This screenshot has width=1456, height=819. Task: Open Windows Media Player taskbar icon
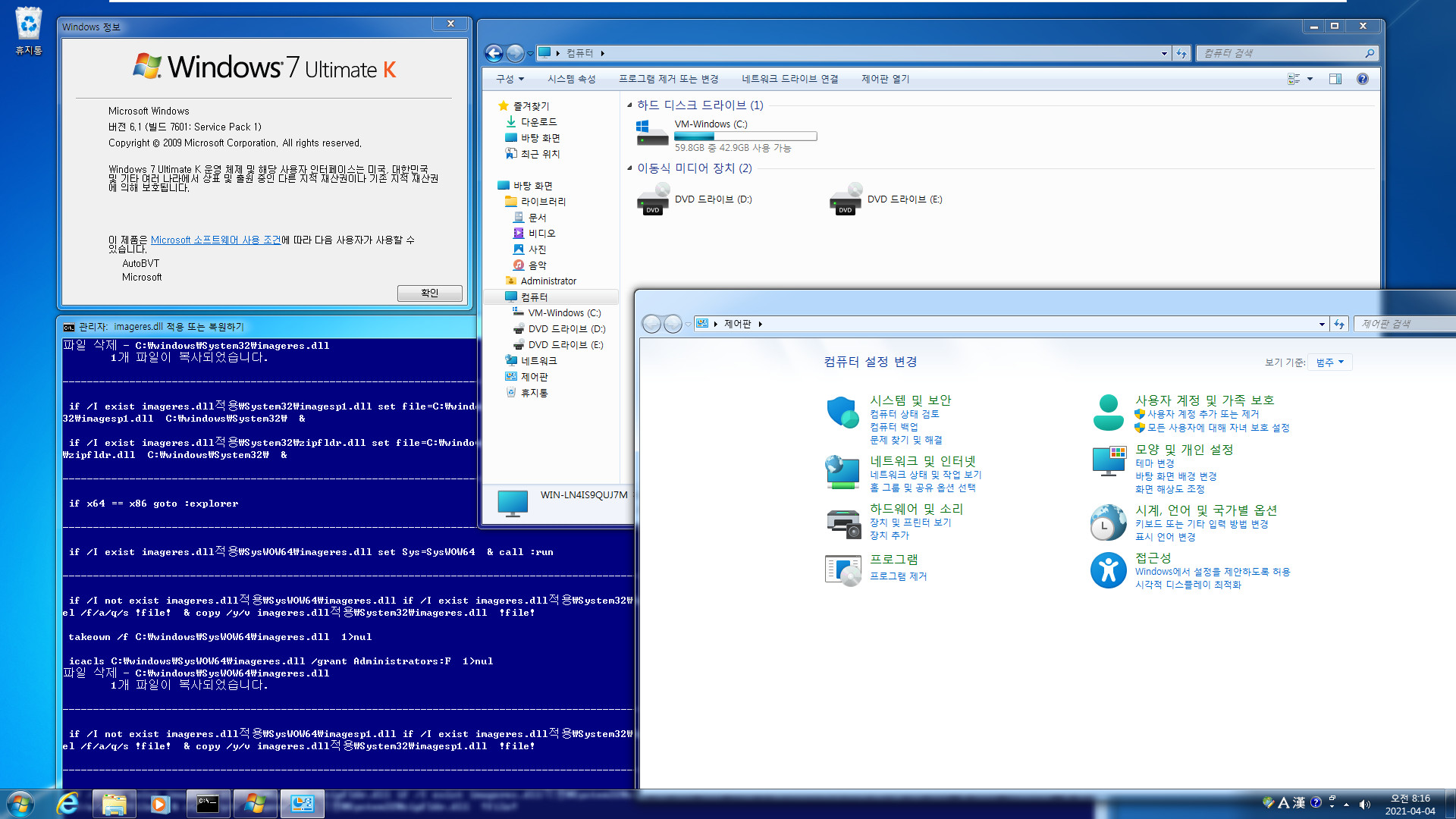point(160,804)
